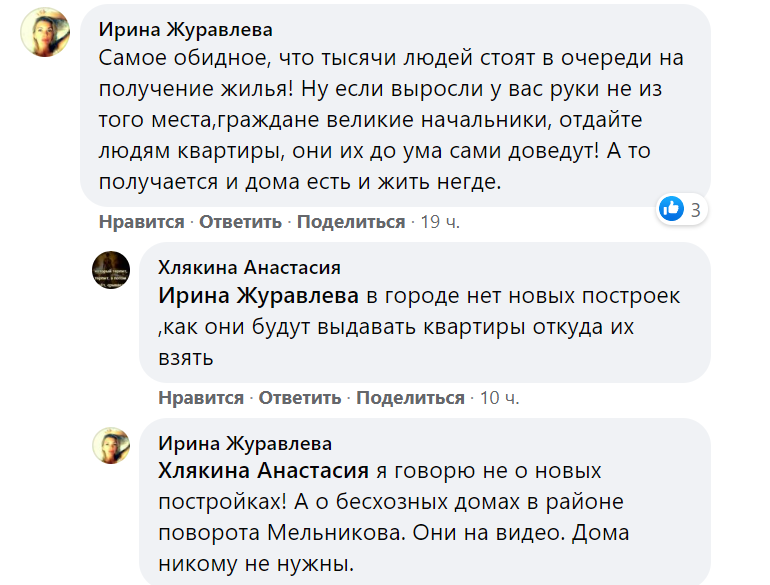
Task: Click the reaction count 3 beside the like icon
Action: [695, 209]
